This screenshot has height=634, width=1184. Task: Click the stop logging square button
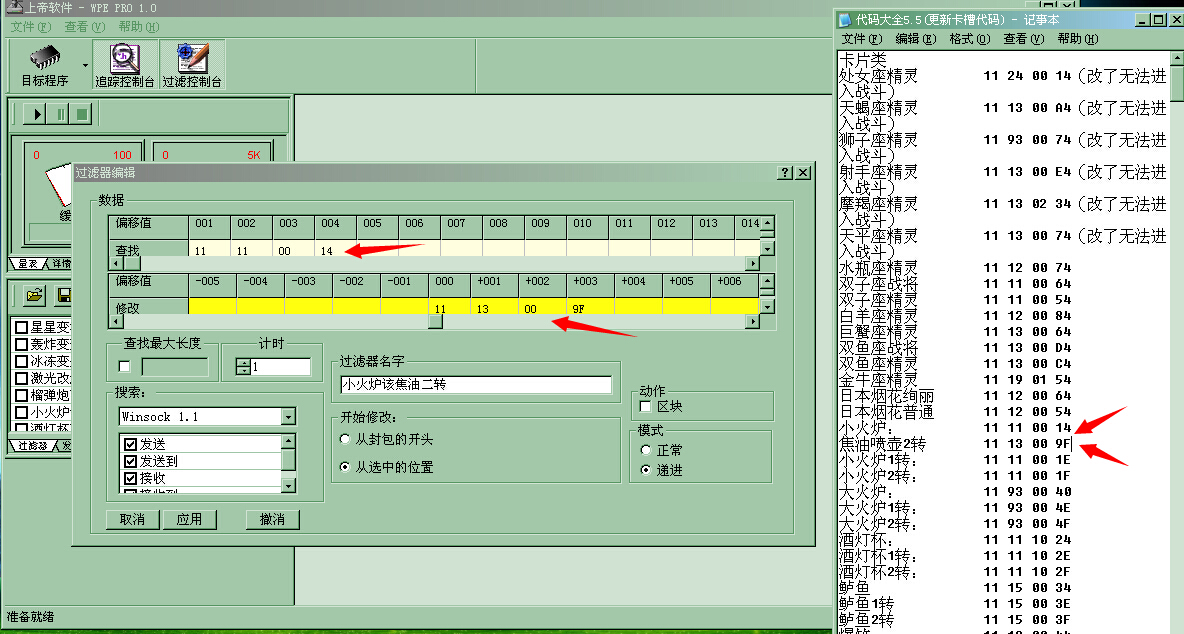(x=82, y=114)
